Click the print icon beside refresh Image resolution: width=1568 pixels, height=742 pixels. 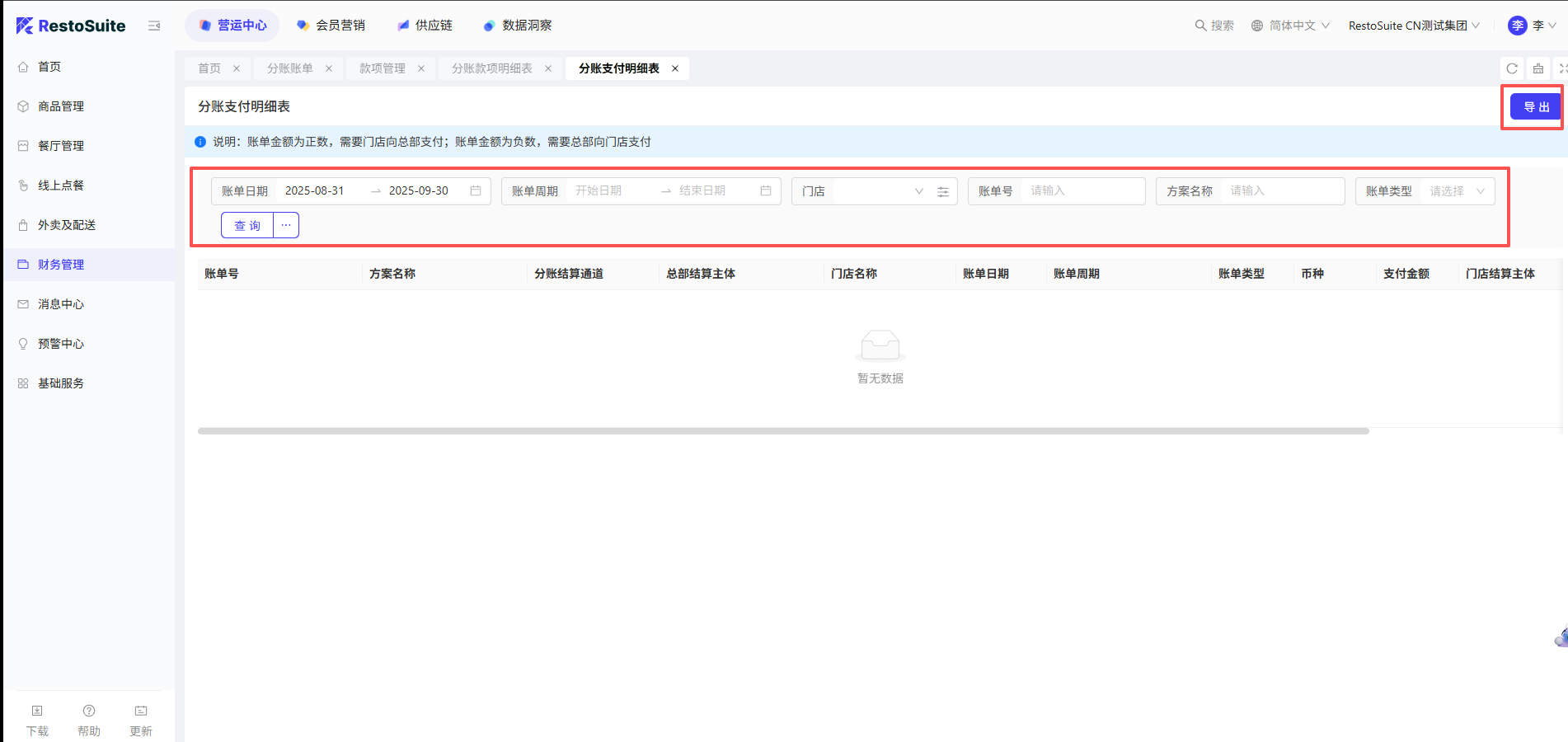pyautogui.click(x=1538, y=68)
